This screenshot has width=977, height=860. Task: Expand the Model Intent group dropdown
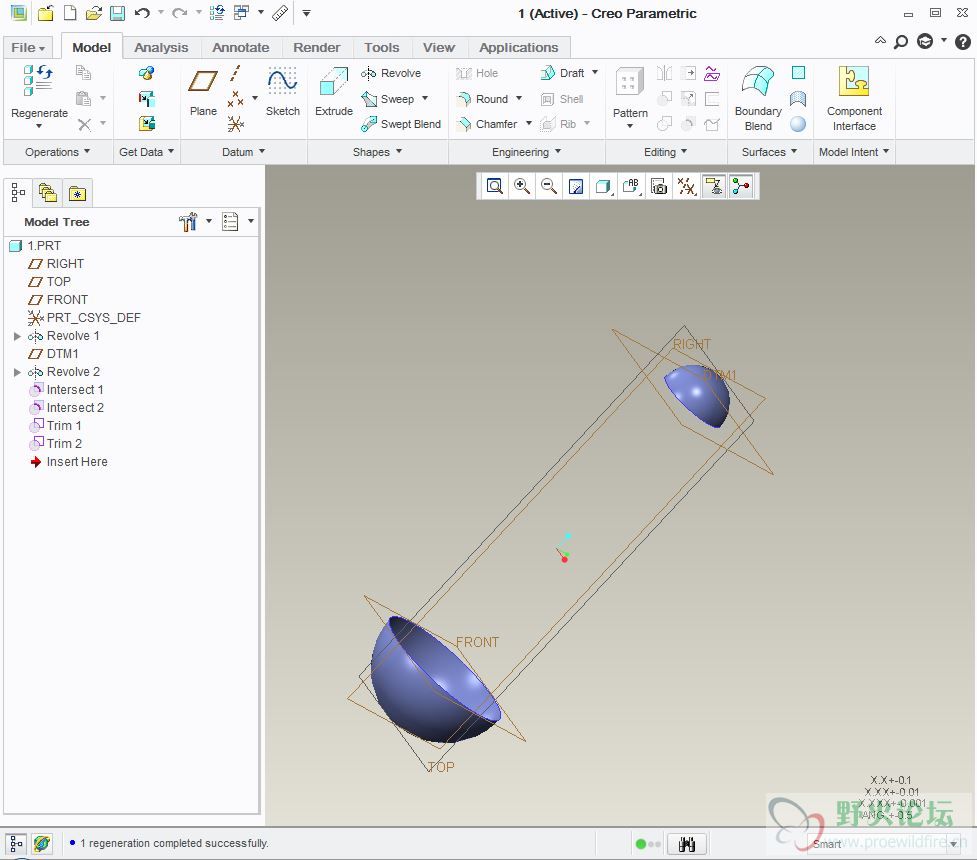[854, 152]
